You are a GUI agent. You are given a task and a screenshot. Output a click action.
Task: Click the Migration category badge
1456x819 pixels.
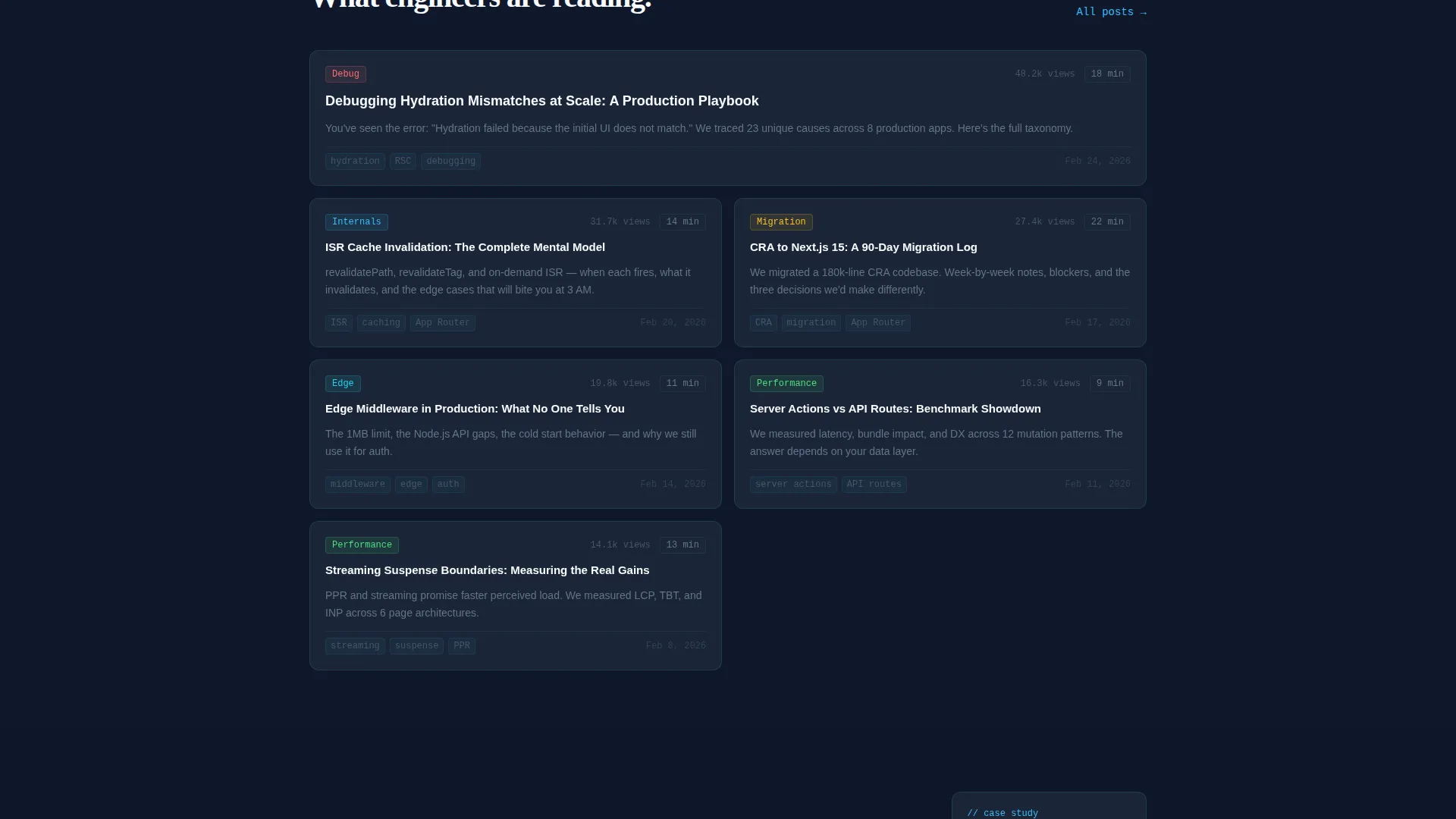781,222
